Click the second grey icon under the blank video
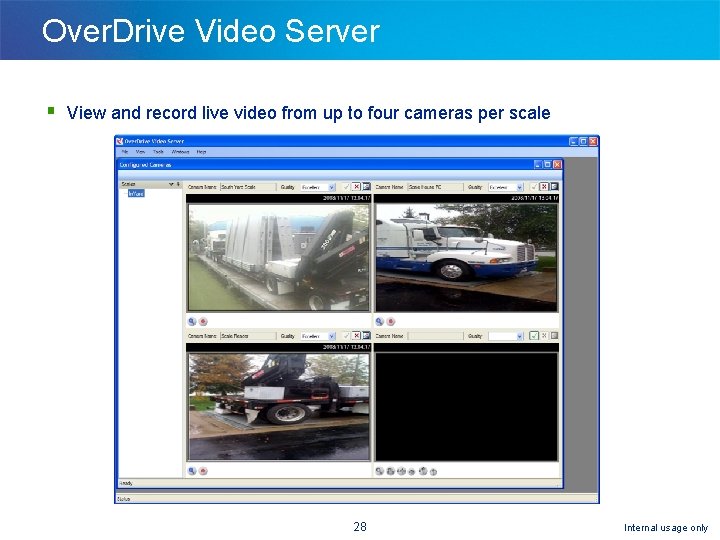The width and height of the screenshot is (720, 540). pos(390,471)
